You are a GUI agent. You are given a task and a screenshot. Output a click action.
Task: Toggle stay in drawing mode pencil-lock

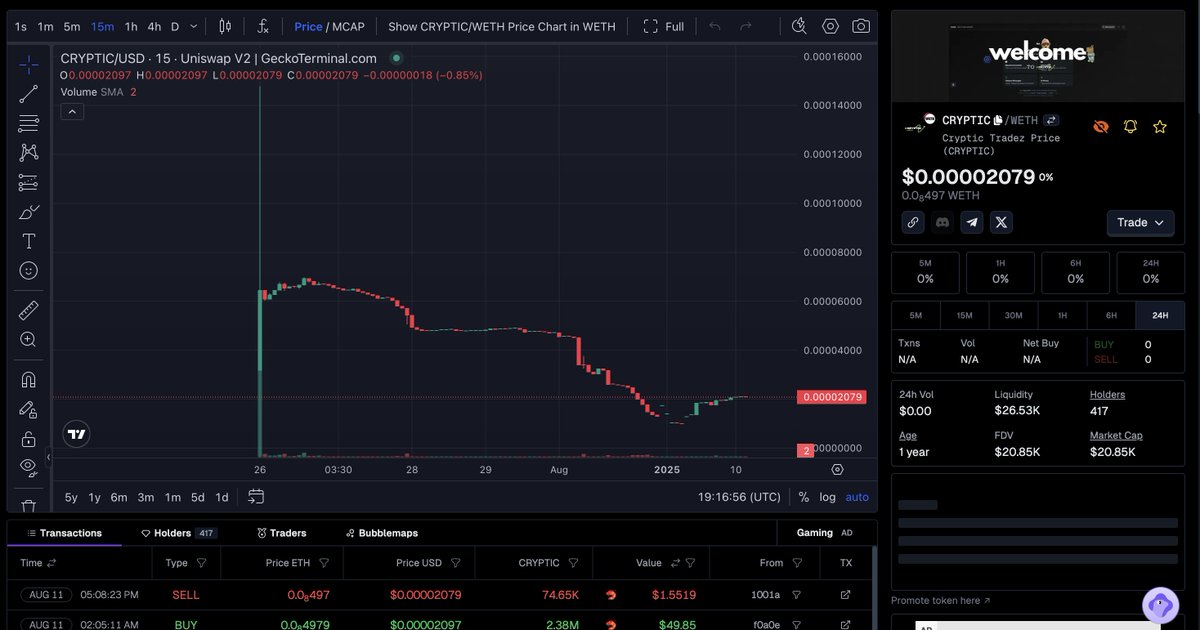28,409
